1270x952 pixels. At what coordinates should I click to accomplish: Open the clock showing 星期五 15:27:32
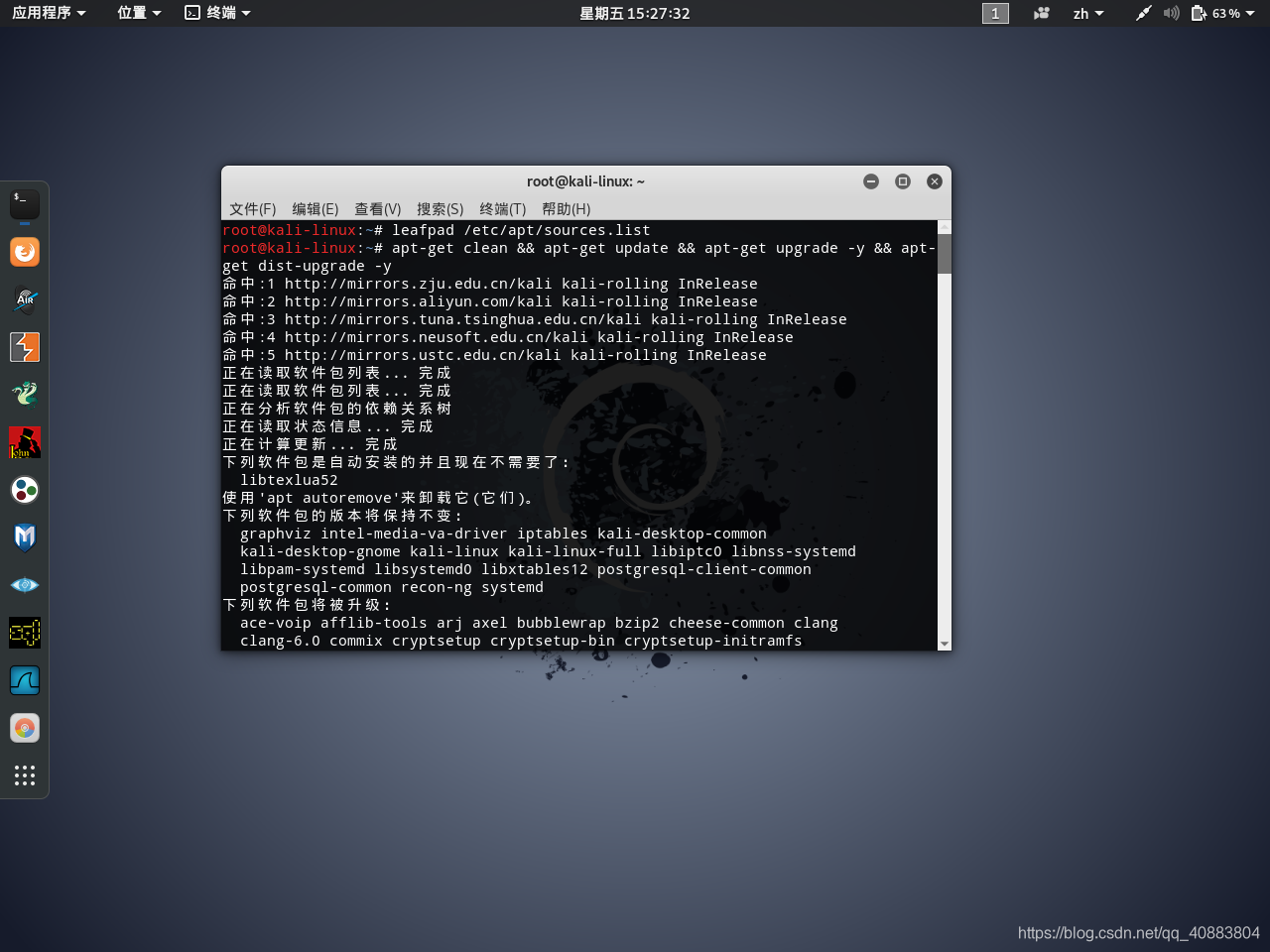click(x=635, y=13)
